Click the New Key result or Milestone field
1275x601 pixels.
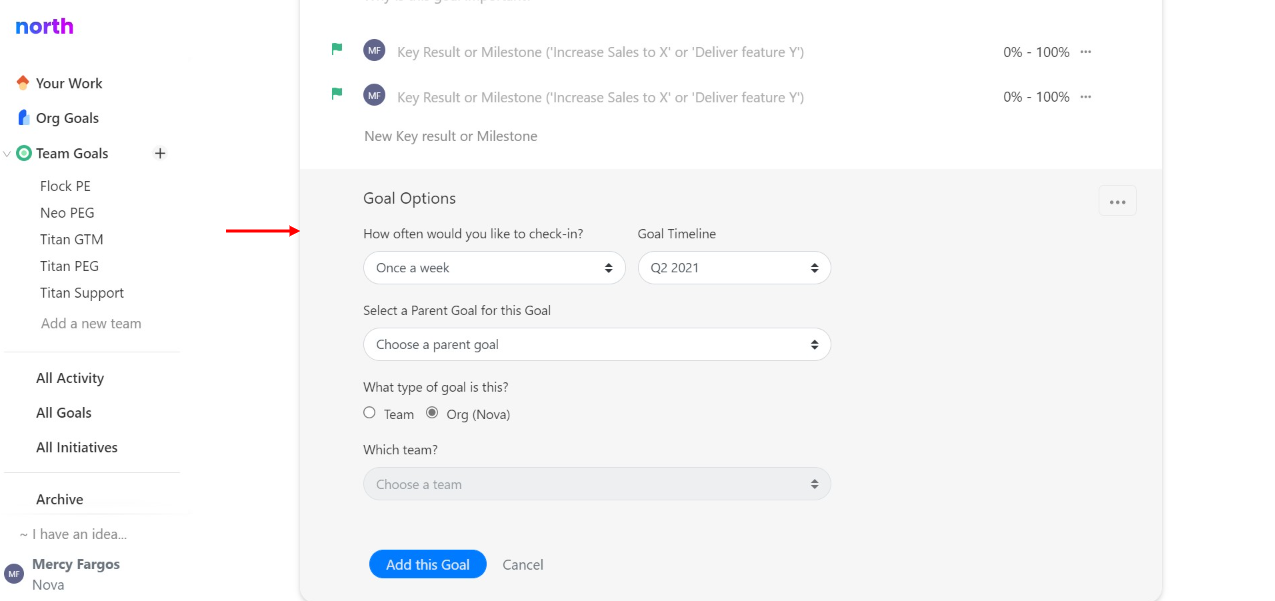[x=451, y=136]
